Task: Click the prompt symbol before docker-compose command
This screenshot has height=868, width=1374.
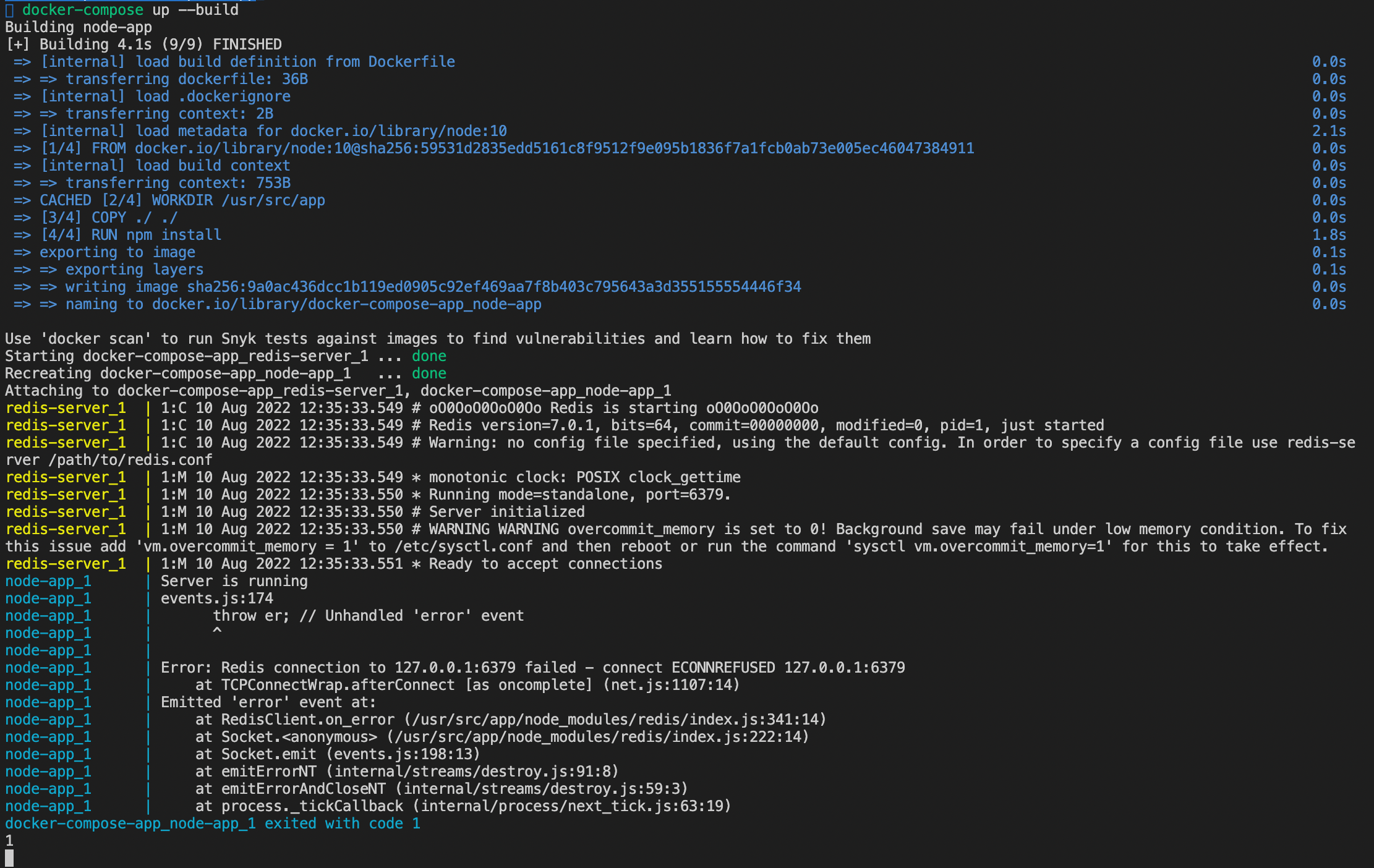Action: [9, 10]
